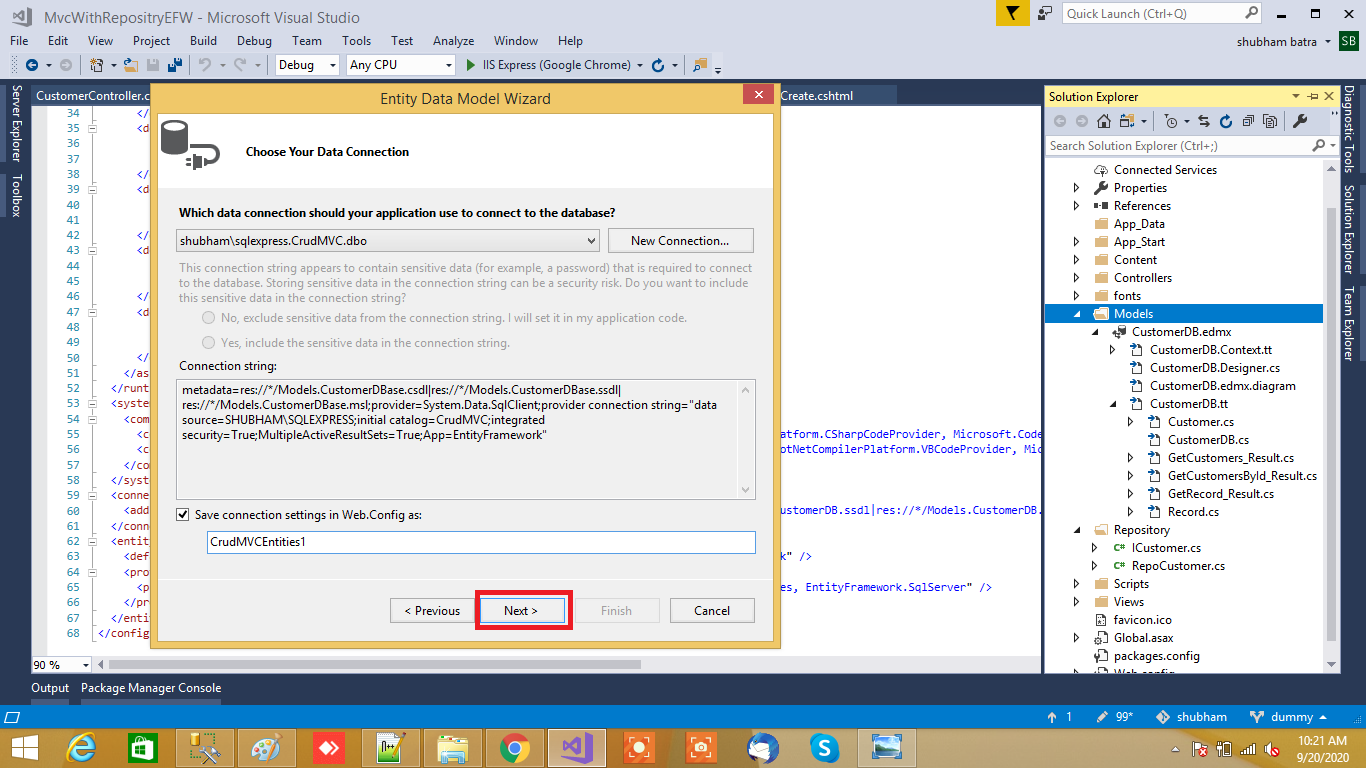Open the Server Explorer side tab
The image size is (1366, 768).
click(x=16, y=123)
